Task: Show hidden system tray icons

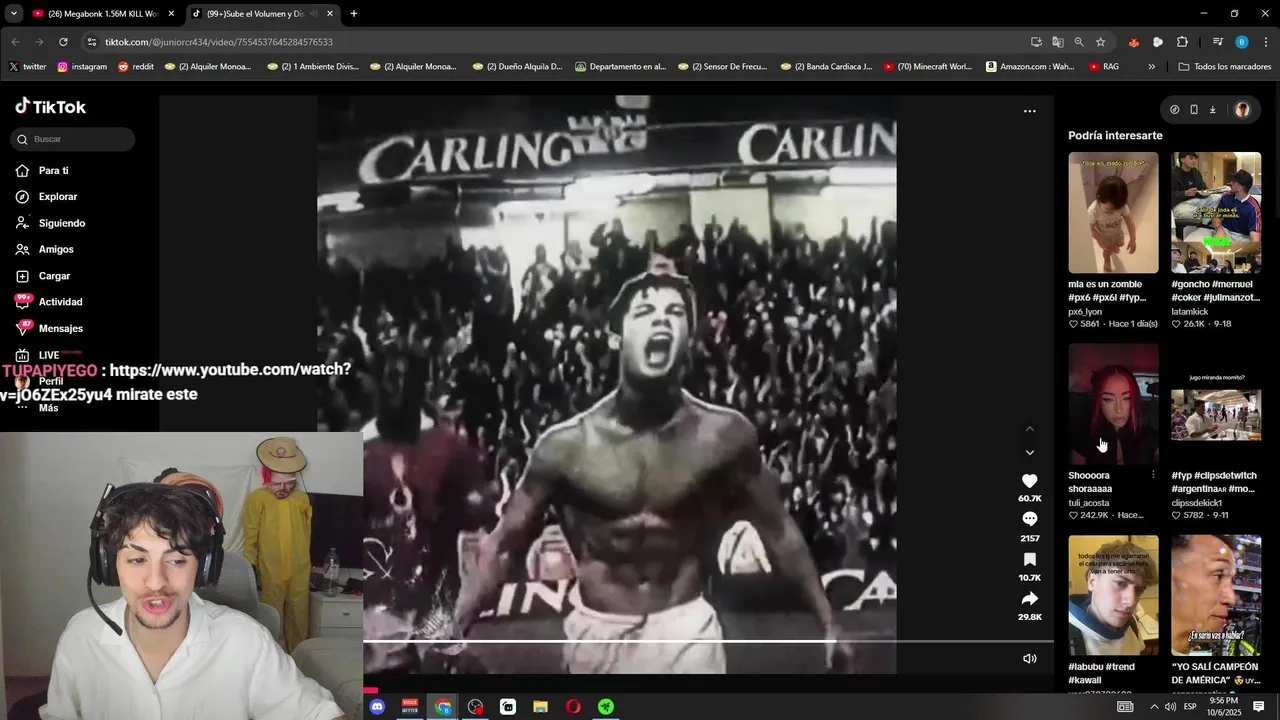Action: point(1154,707)
